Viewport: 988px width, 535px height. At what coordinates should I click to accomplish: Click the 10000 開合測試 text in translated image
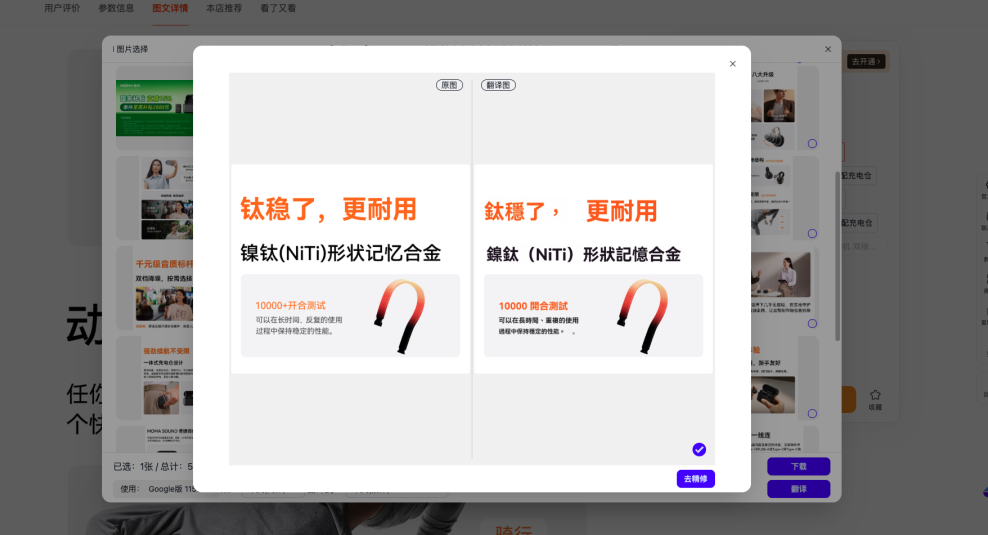click(x=533, y=306)
